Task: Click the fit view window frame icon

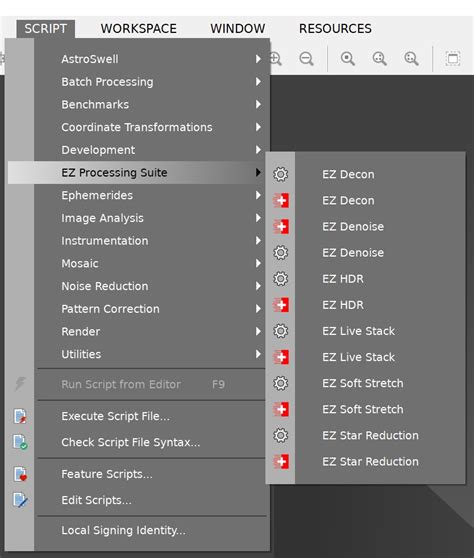Action: click(x=453, y=59)
